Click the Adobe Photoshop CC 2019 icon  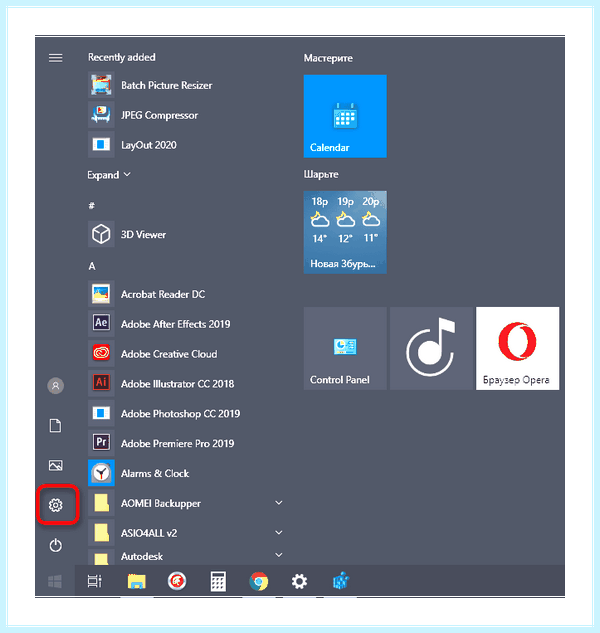coord(101,413)
